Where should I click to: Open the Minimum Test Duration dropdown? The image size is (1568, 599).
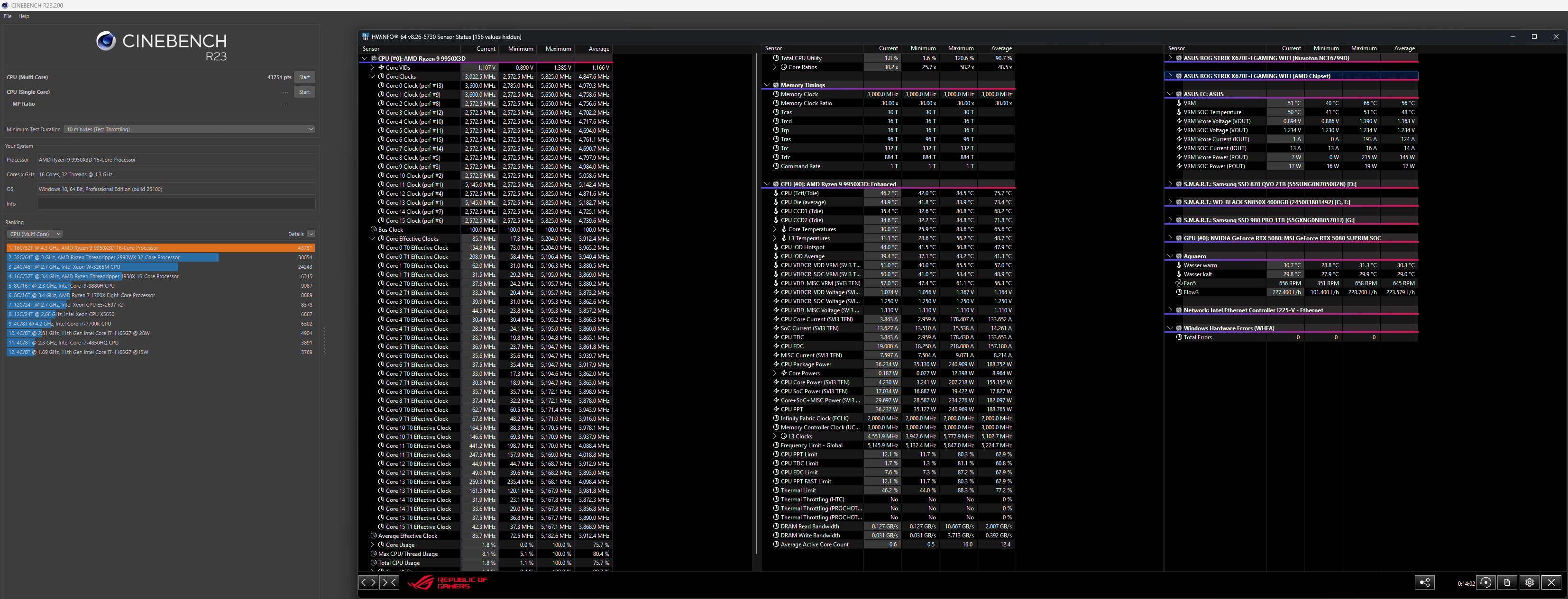189,129
